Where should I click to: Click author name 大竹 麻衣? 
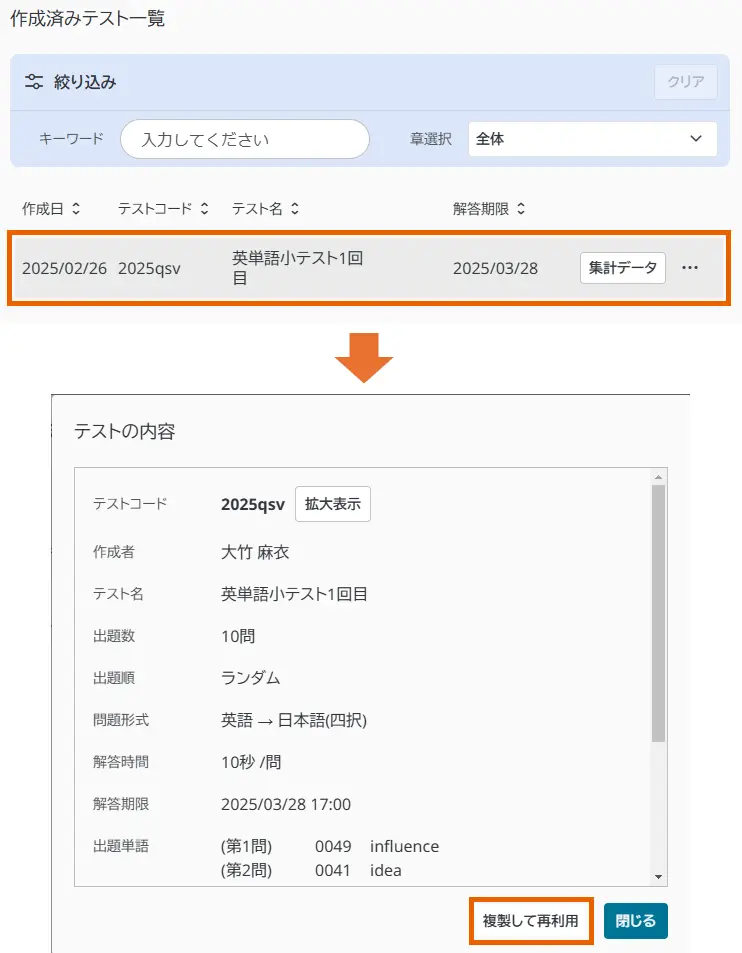255,552
